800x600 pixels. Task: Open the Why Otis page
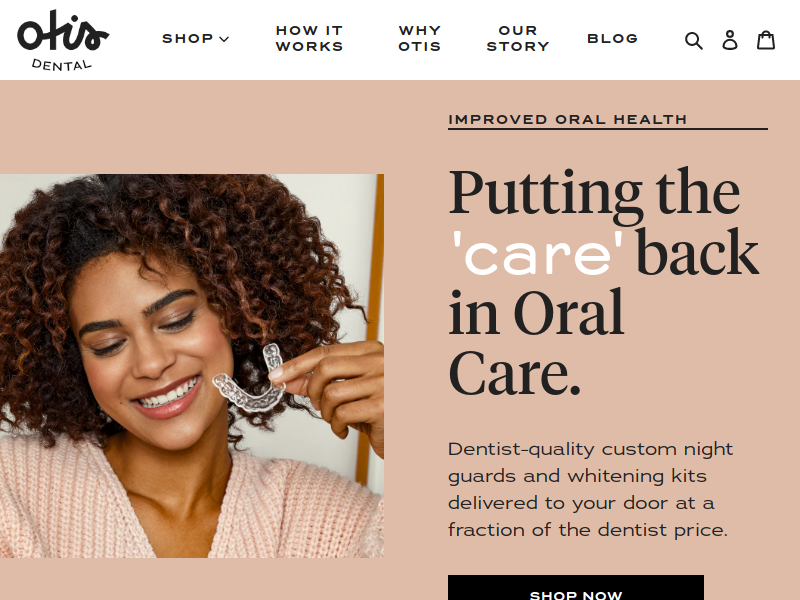(419, 38)
